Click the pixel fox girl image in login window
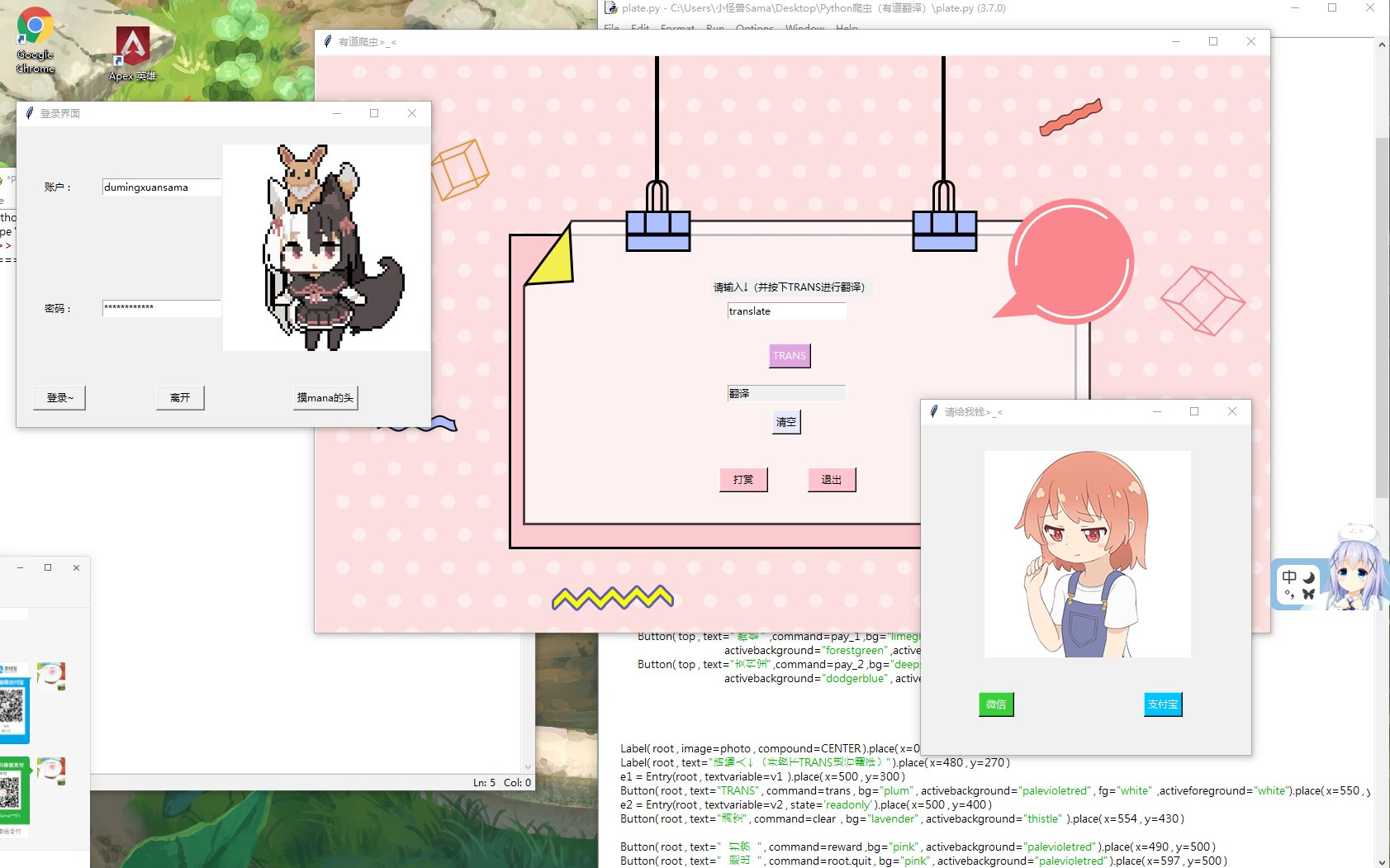The image size is (1390, 868). click(x=326, y=248)
